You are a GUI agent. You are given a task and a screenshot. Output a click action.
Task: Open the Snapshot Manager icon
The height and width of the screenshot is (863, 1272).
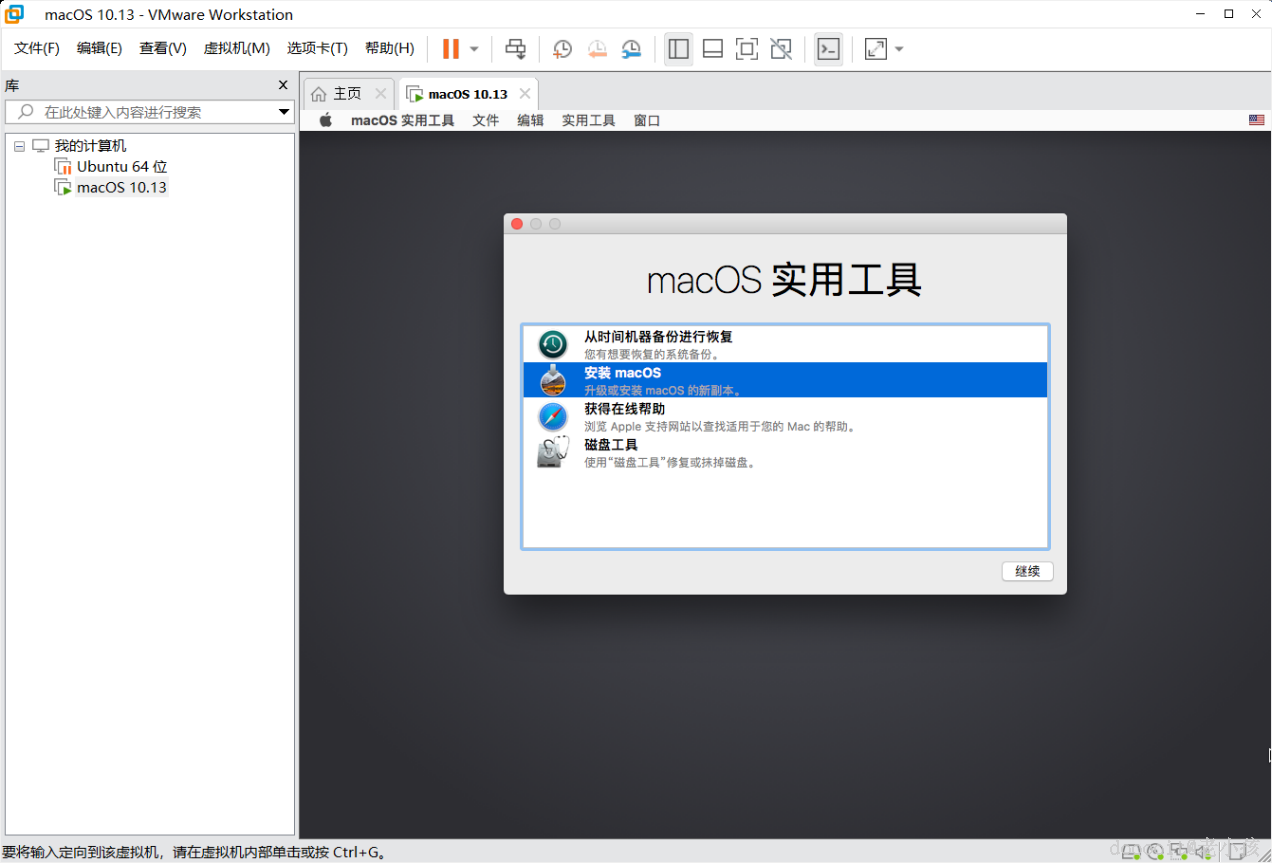[x=631, y=49]
